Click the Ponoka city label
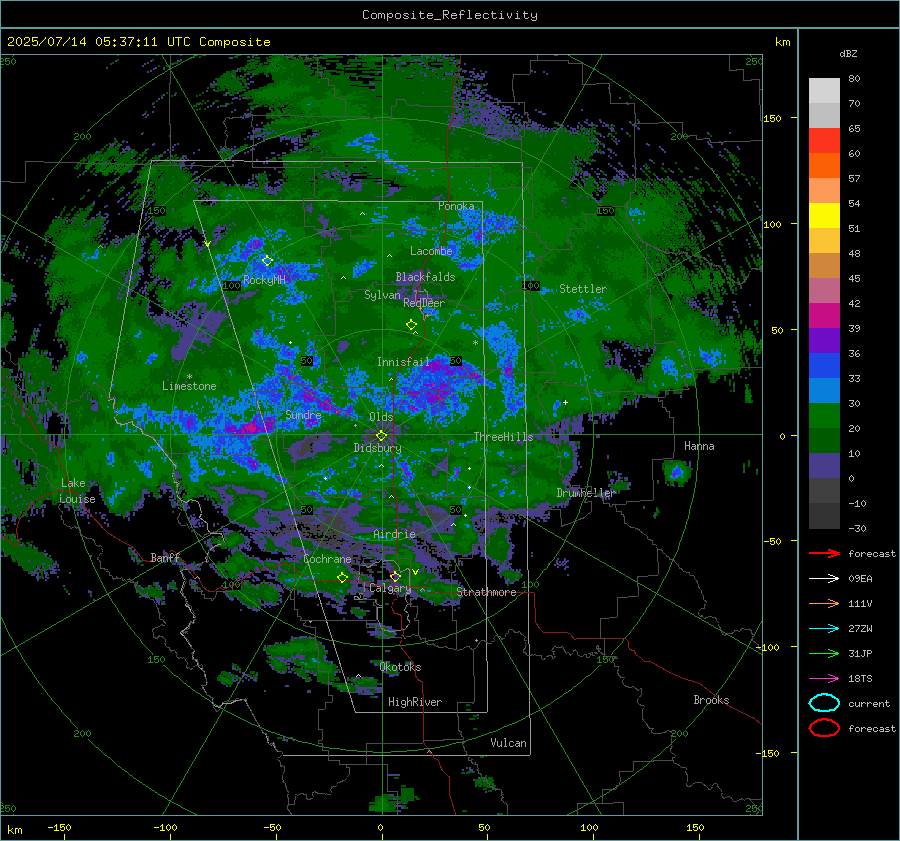 pos(456,206)
